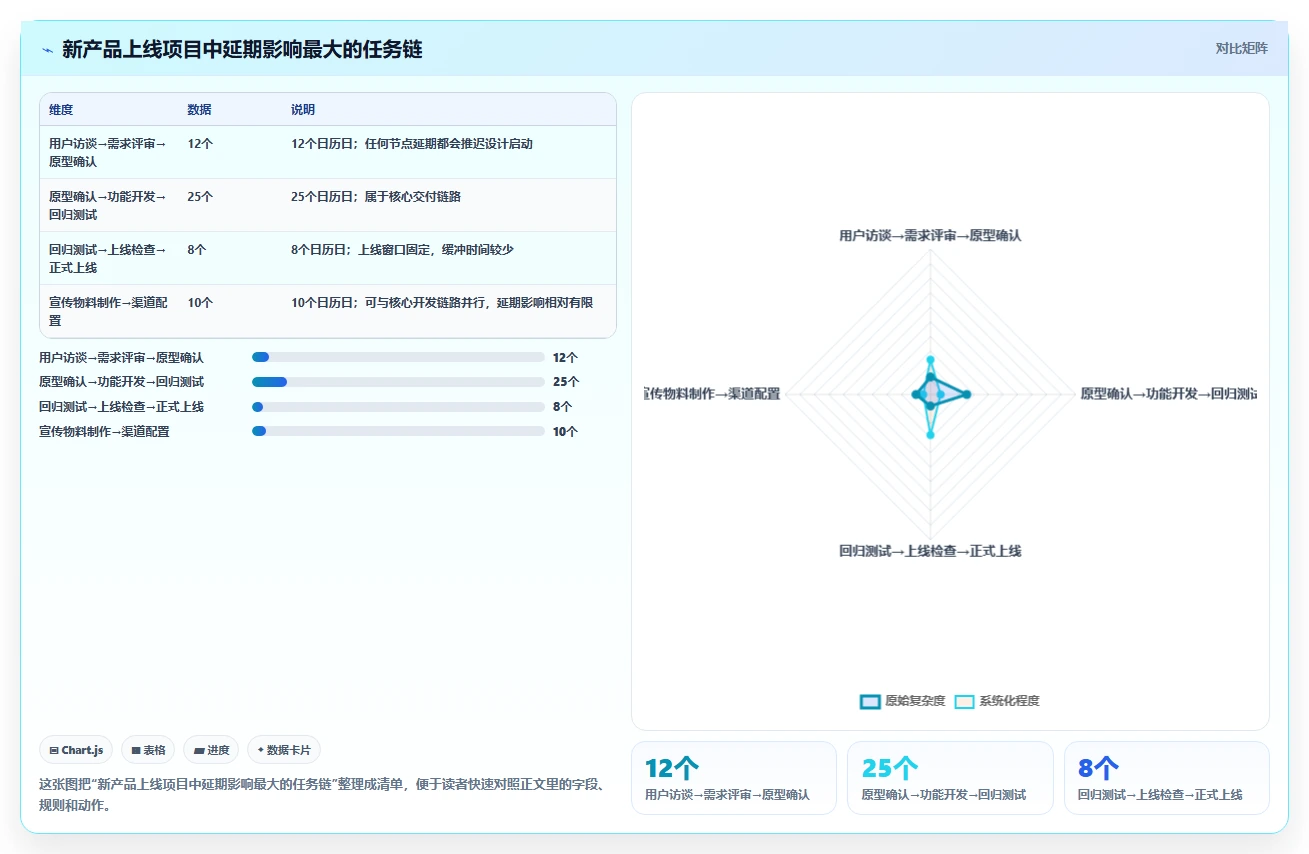Screen dimensions: 1309x854
Task: Select the 表格 tag chip
Action: pos(148,750)
